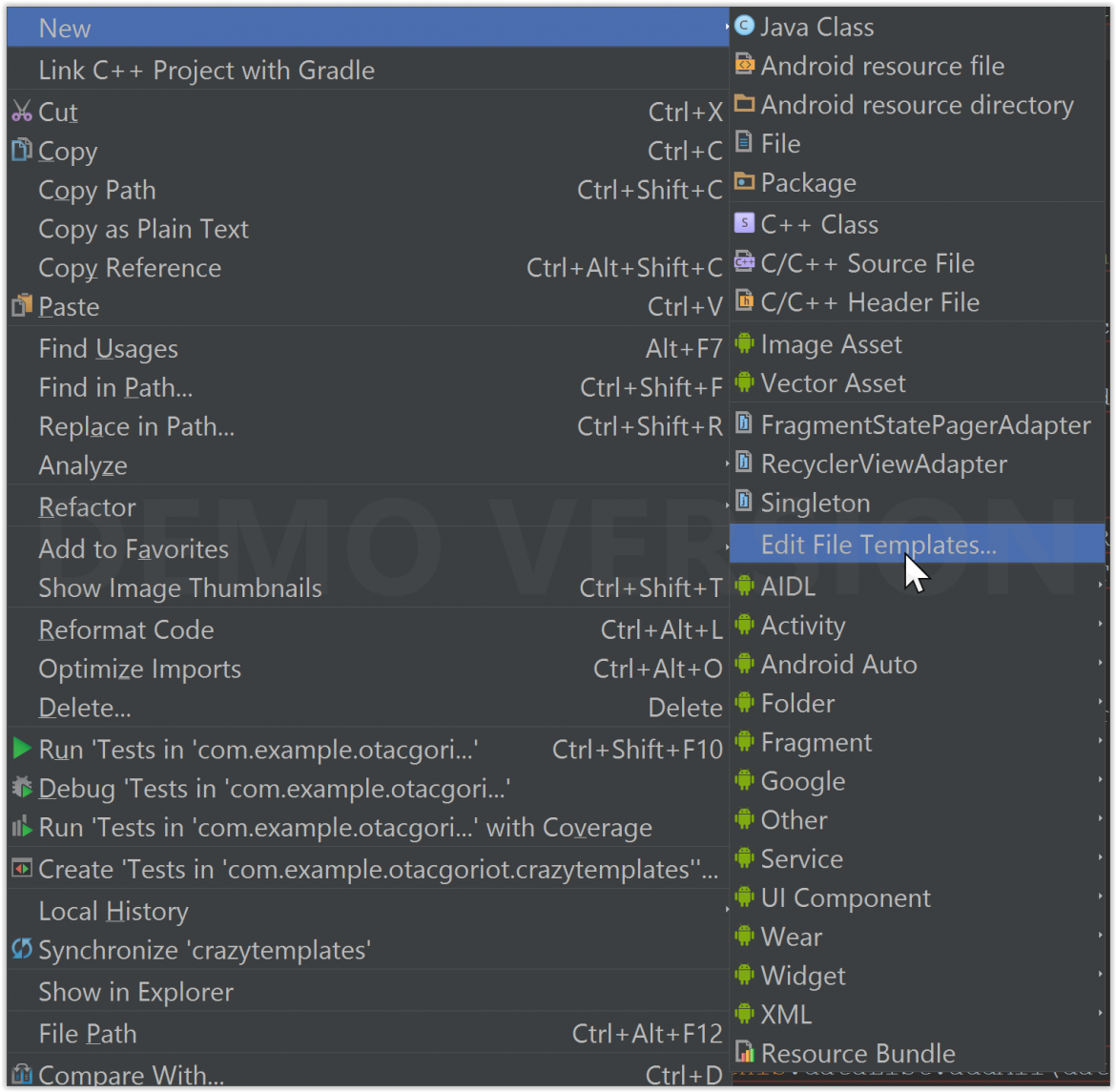Choose Replace in Path...

(368, 426)
